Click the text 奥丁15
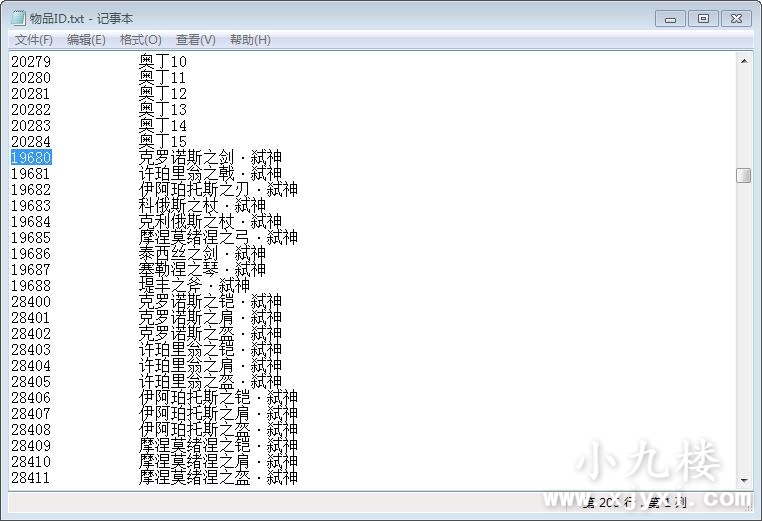Viewport: 762px width, 521px height. (x=163, y=142)
